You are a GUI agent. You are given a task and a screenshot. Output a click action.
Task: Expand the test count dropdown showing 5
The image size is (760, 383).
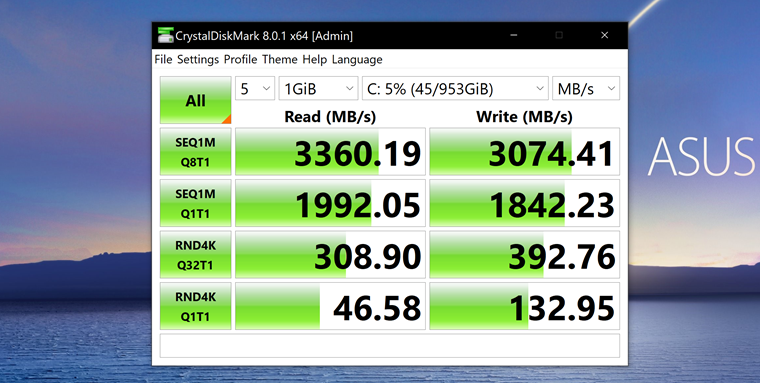(255, 89)
